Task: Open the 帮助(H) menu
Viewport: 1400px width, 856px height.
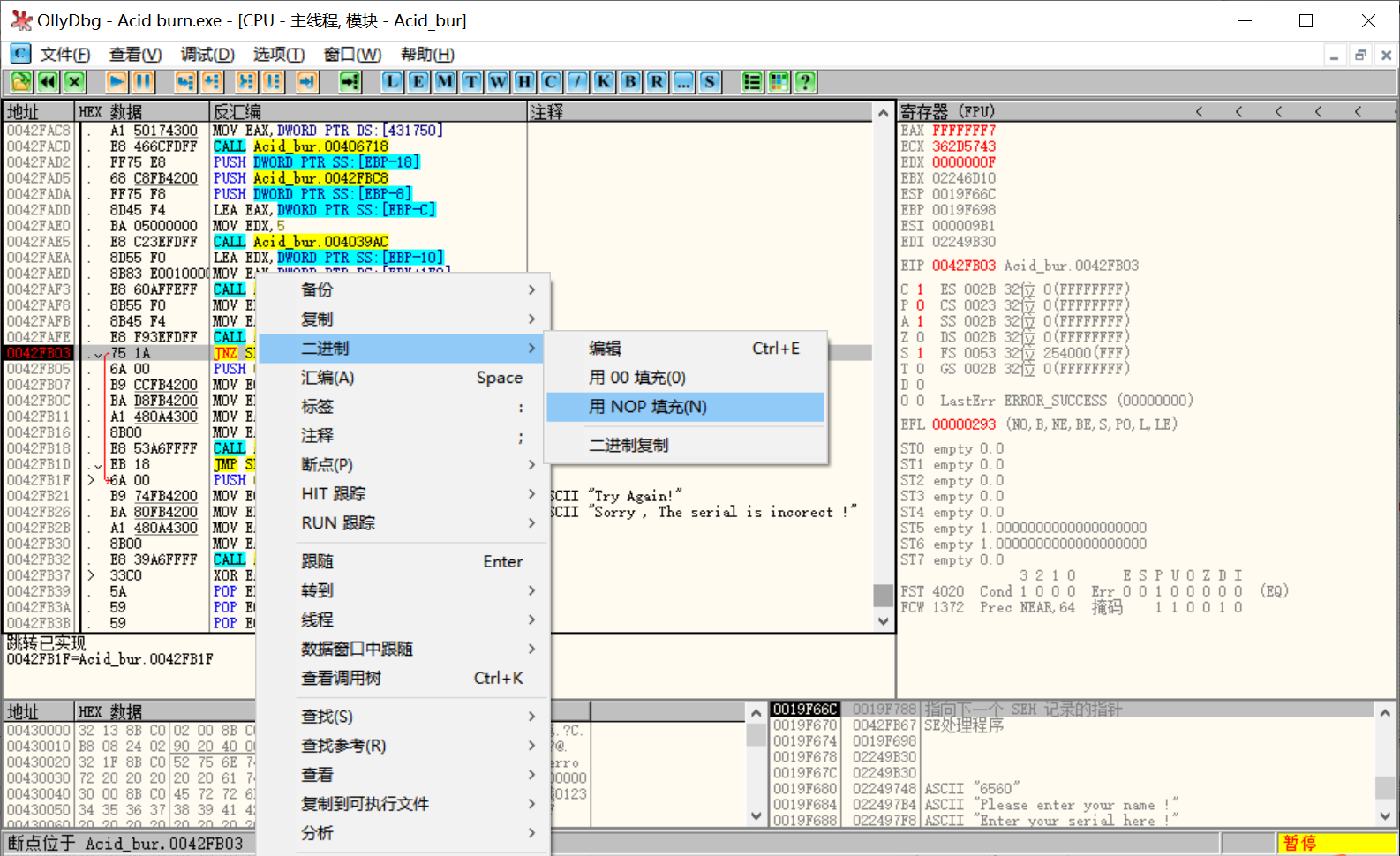Action: (427, 55)
